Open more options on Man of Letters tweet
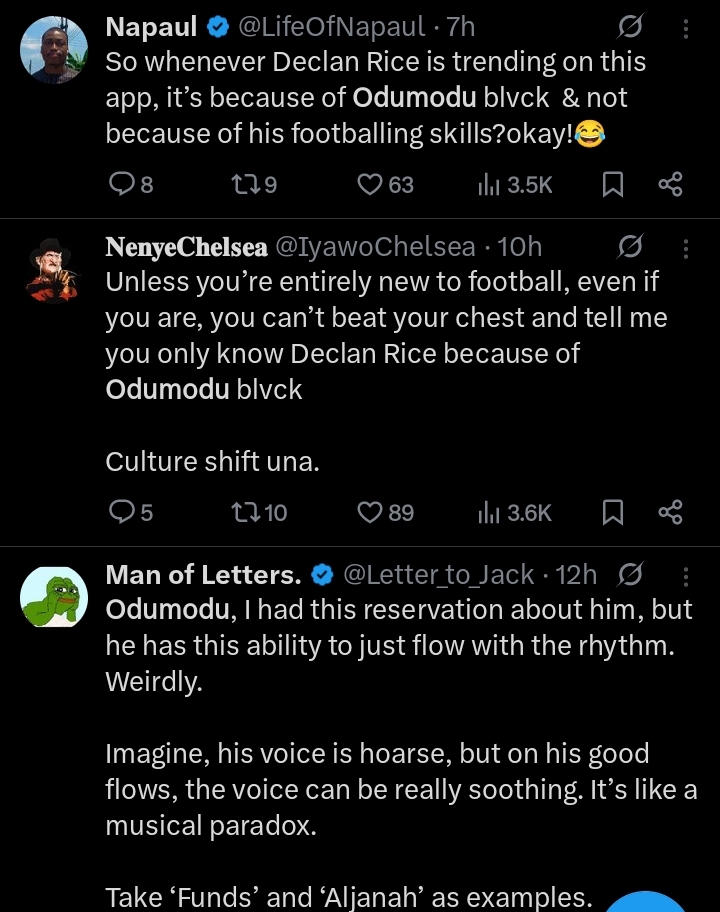720x912 pixels. coord(686,575)
